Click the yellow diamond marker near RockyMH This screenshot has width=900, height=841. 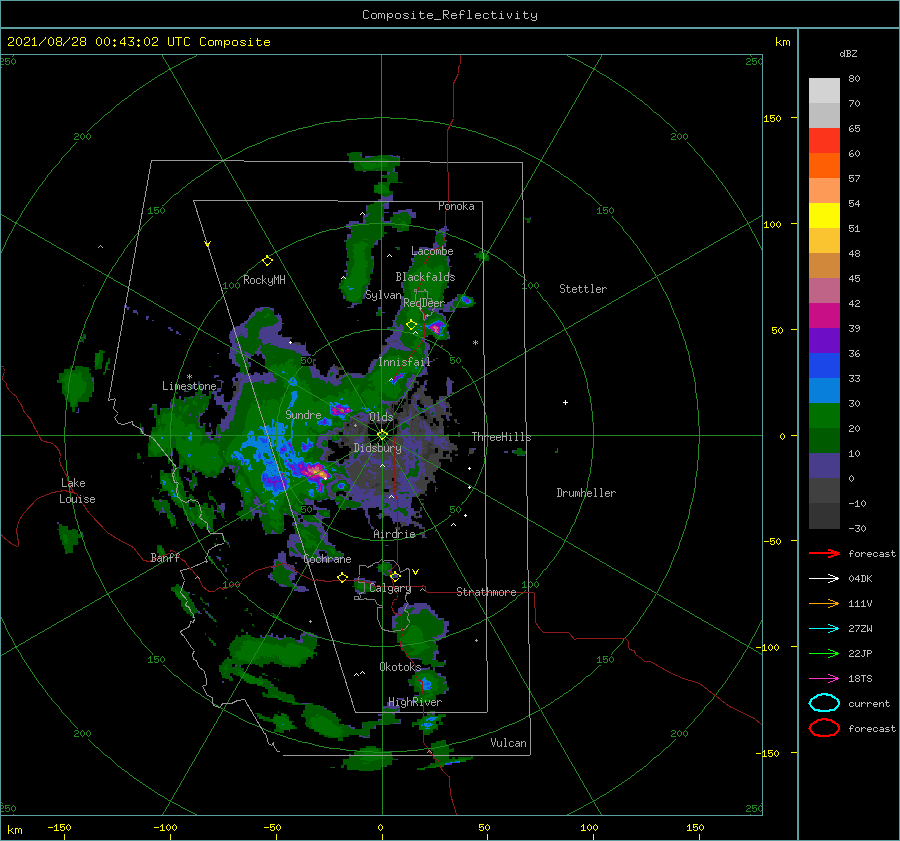[267, 261]
